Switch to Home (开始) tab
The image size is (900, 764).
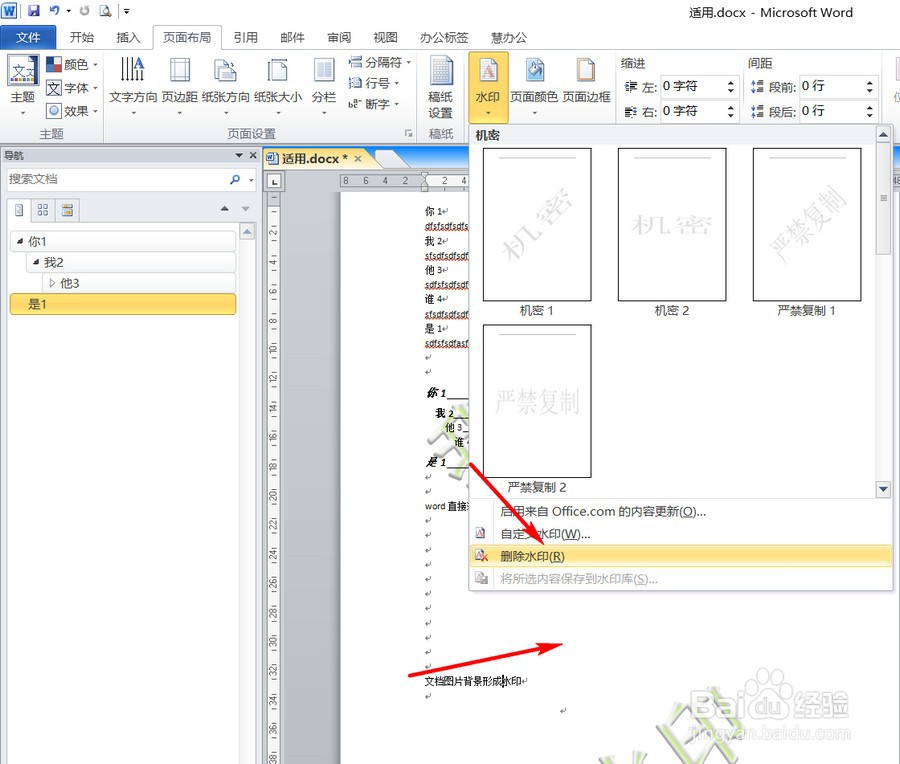82,37
